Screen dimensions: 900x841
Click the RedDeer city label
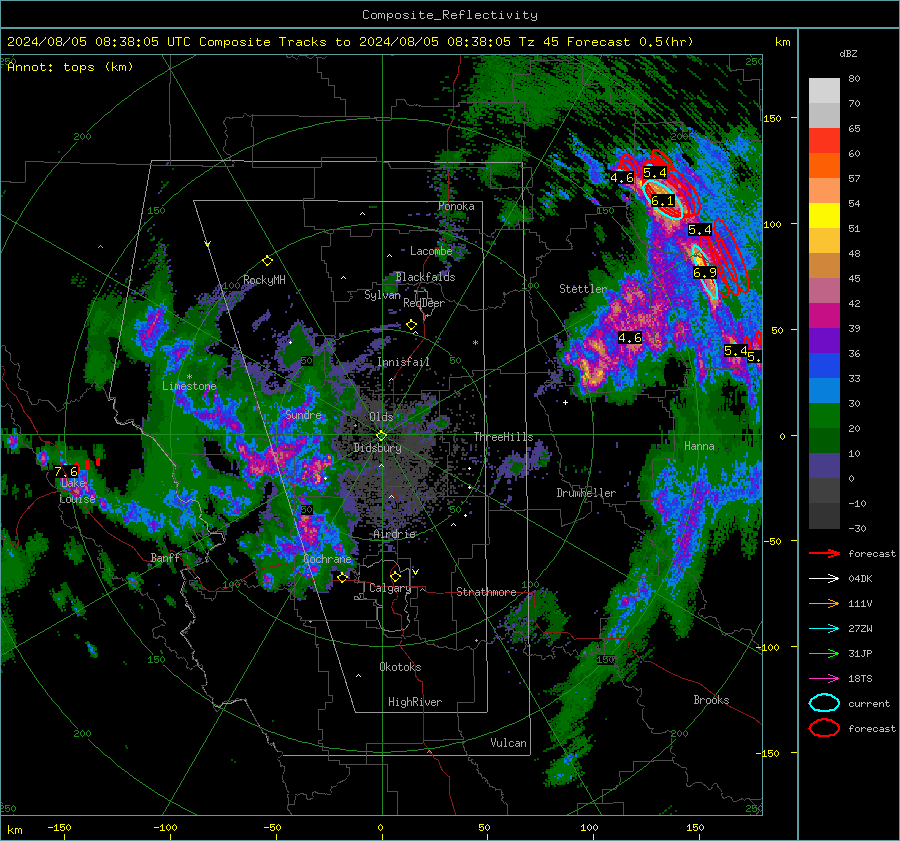(424, 303)
